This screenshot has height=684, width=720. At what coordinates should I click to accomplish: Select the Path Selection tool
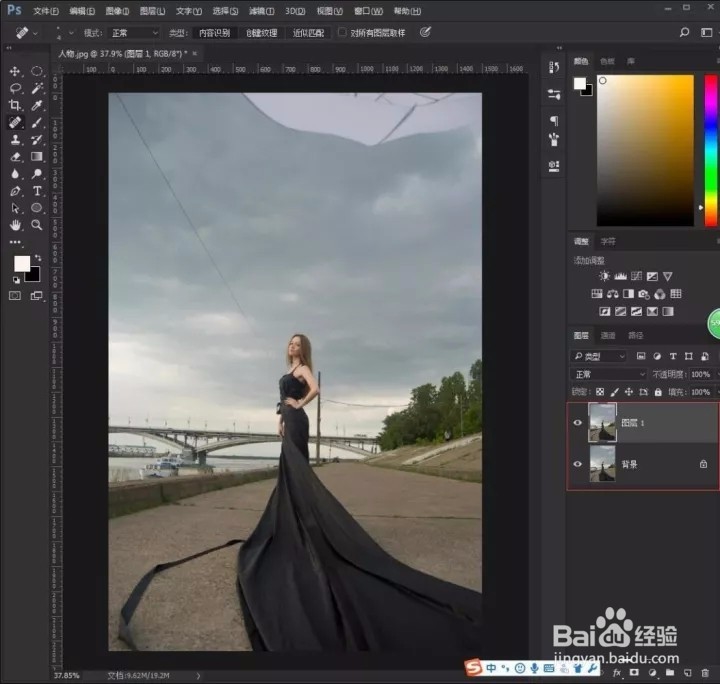point(15,208)
